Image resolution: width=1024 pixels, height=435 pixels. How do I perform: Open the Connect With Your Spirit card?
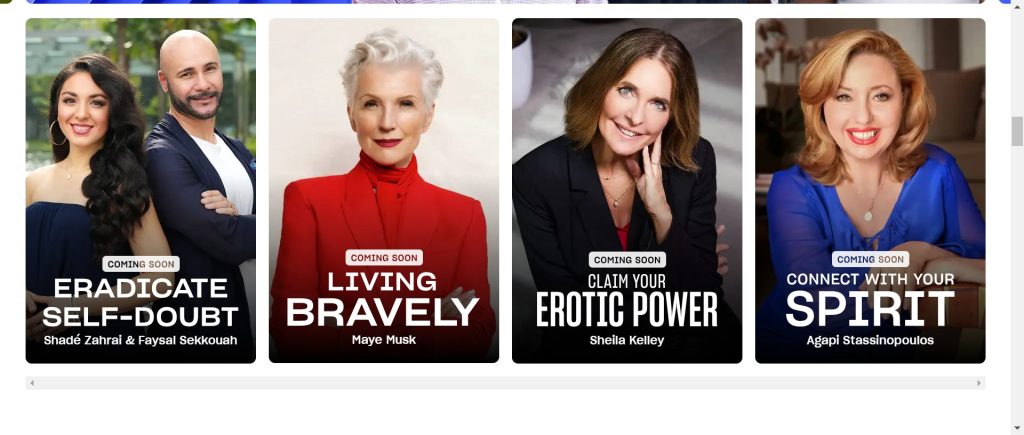(870, 190)
